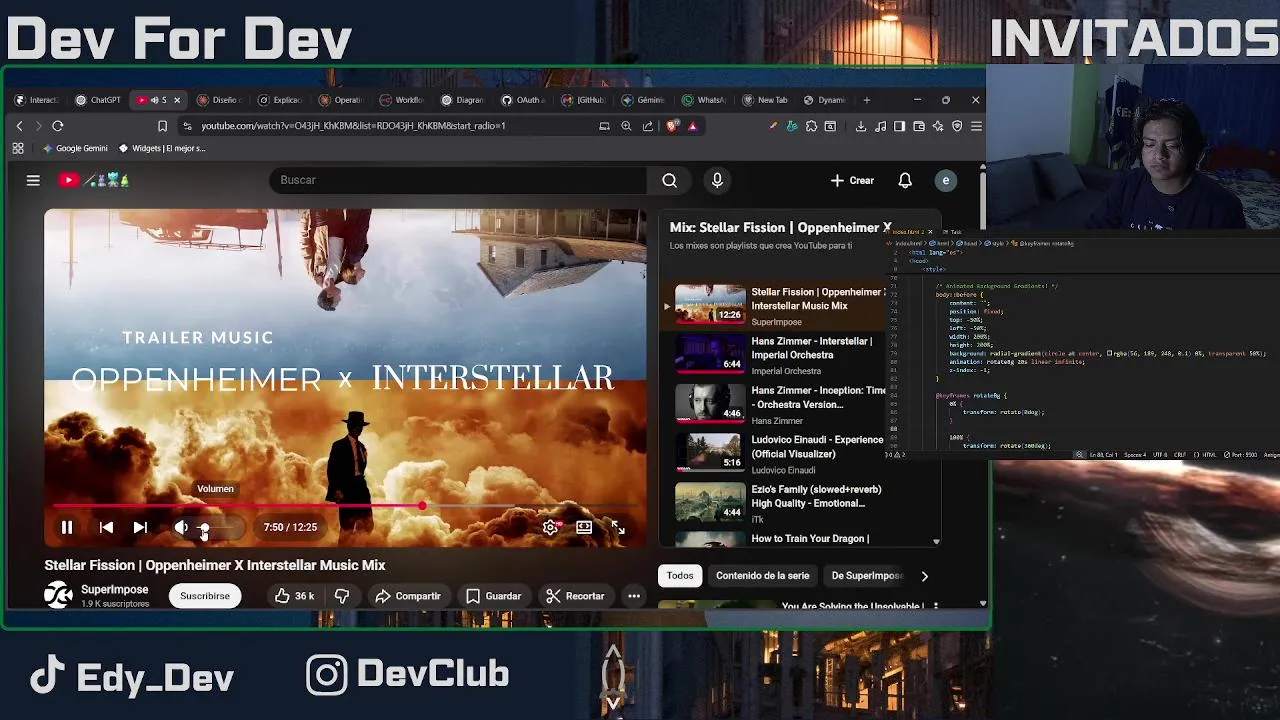Open Brave shields lion icon
The height and width of the screenshot is (720, 1280).
tap(672, 126)
